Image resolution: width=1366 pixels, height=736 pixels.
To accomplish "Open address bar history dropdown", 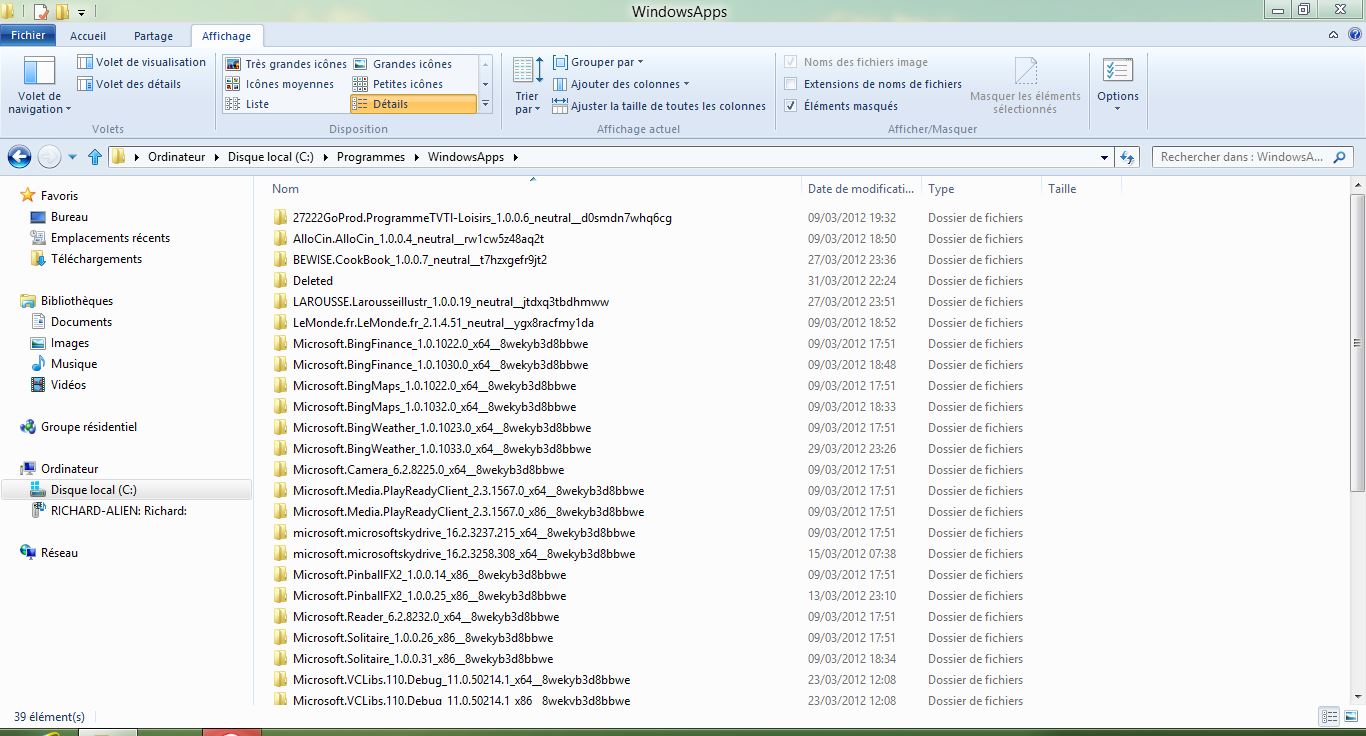I will (x=1104, y=157).
